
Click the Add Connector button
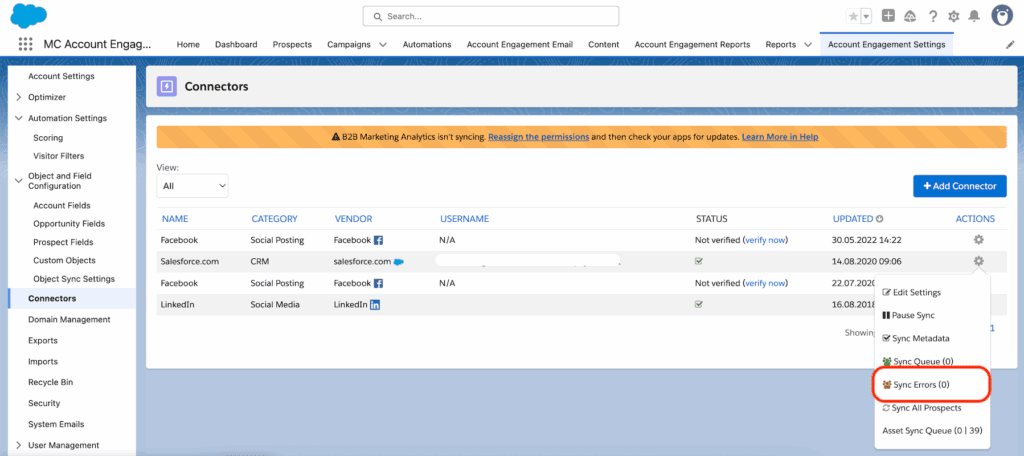pyautogui.click(x=959, y=186)
